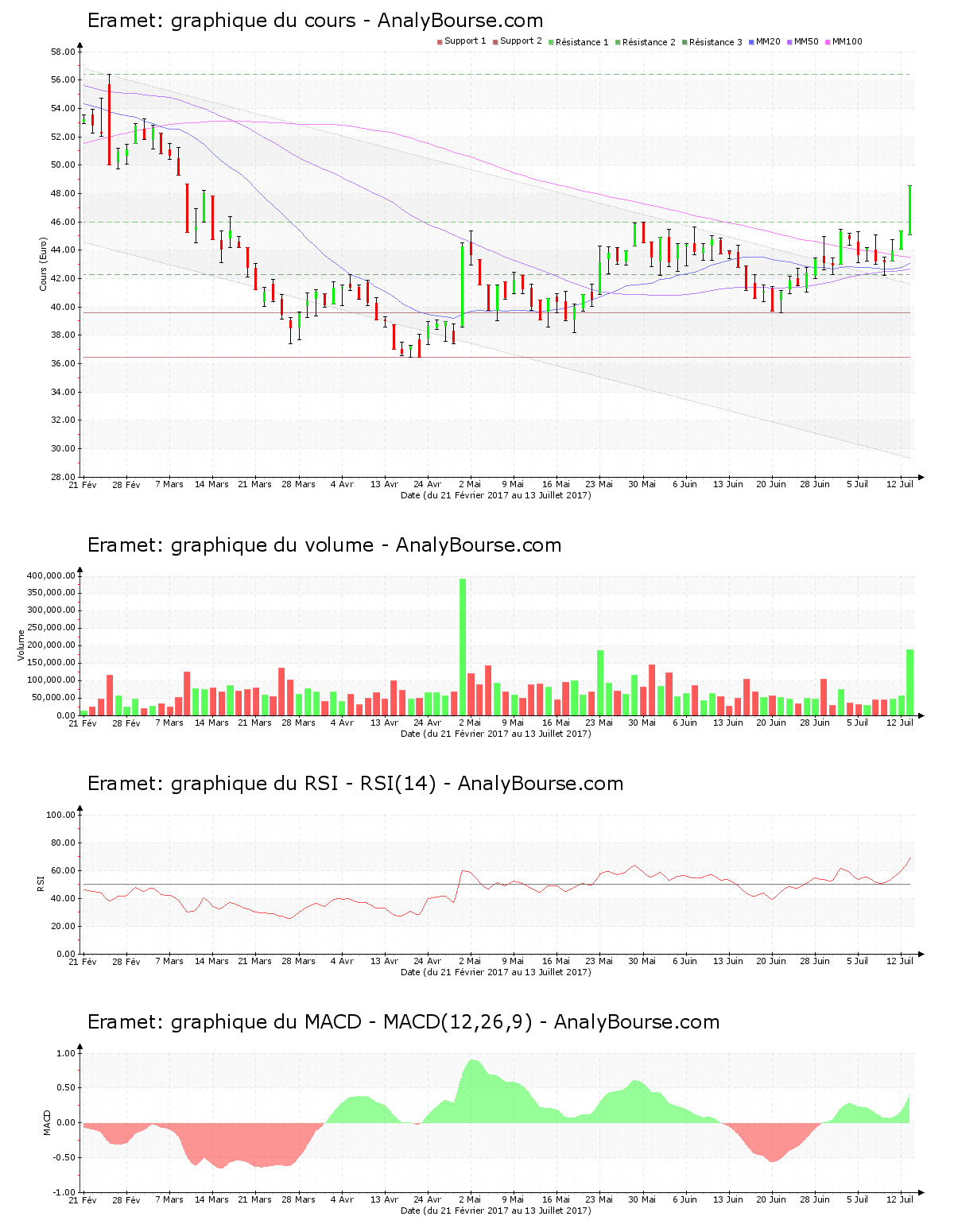954x1232 pixels.
Task: Click the 28.00 value on price axis
Action: click(63, 477)
